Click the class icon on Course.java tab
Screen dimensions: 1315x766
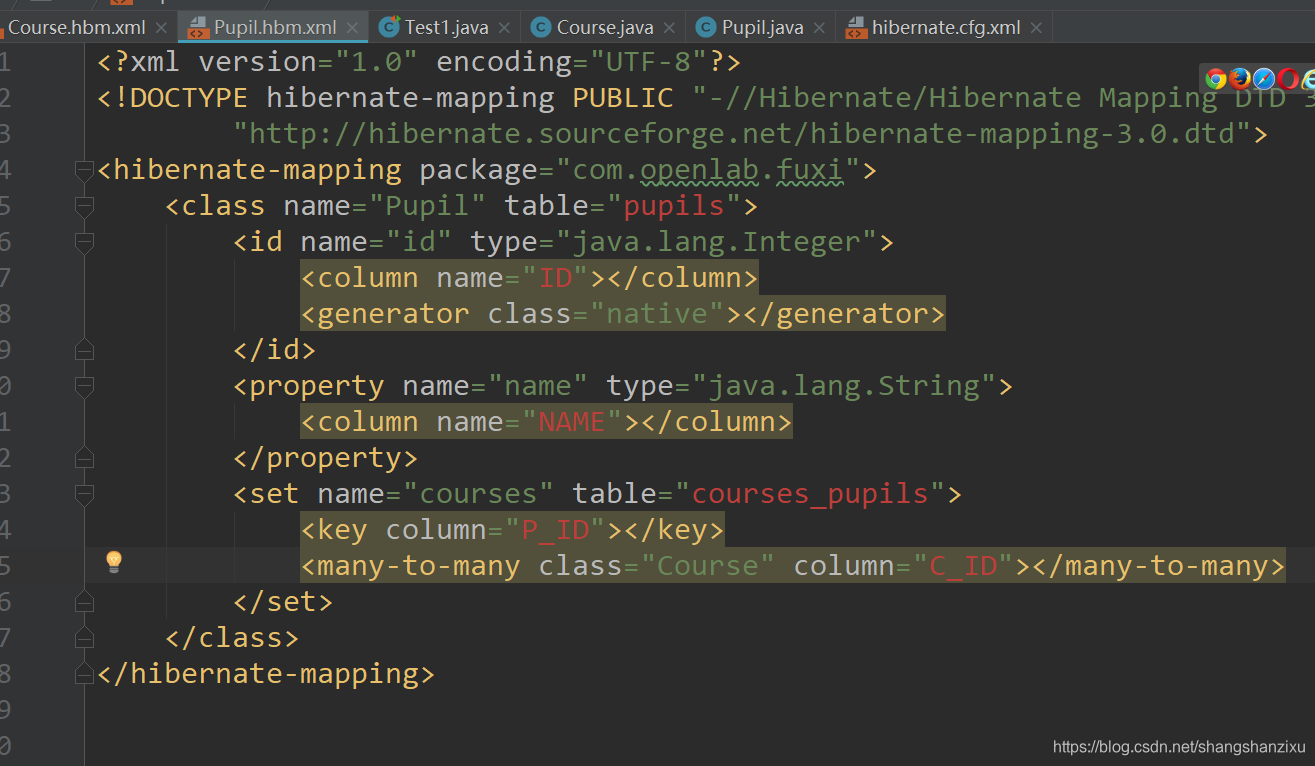coord(541,28)
